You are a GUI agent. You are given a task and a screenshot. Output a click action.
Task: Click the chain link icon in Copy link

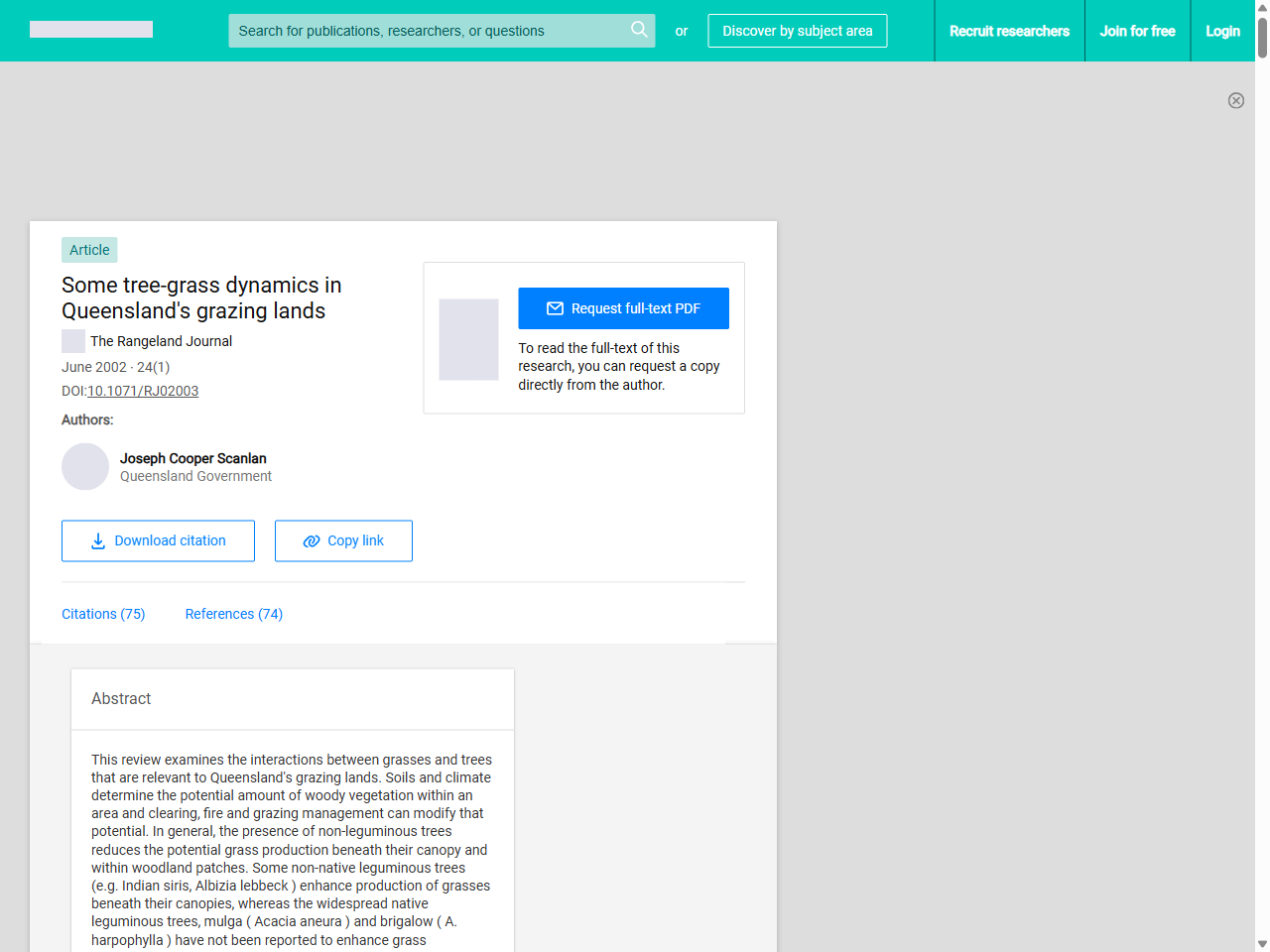click(x=313, y=540)
